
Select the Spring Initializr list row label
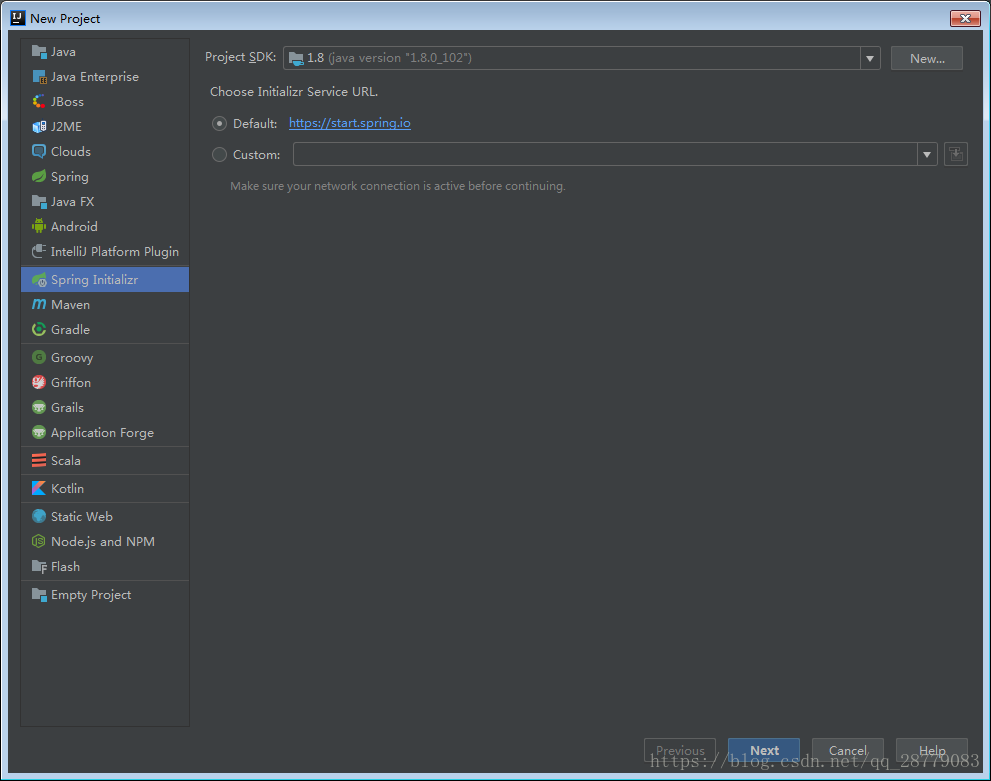click(x=94, y=280)
